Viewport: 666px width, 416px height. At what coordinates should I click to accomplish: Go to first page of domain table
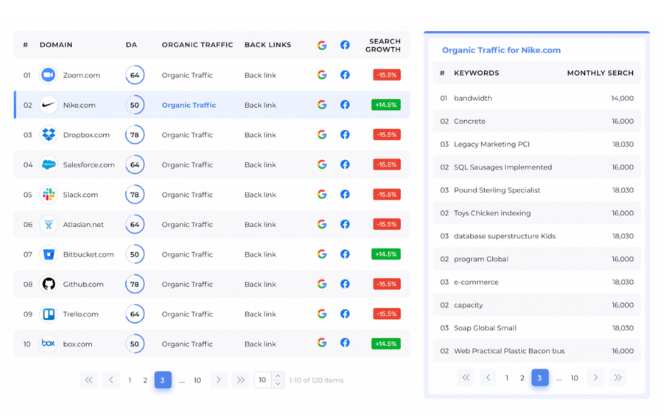point(89,380)
